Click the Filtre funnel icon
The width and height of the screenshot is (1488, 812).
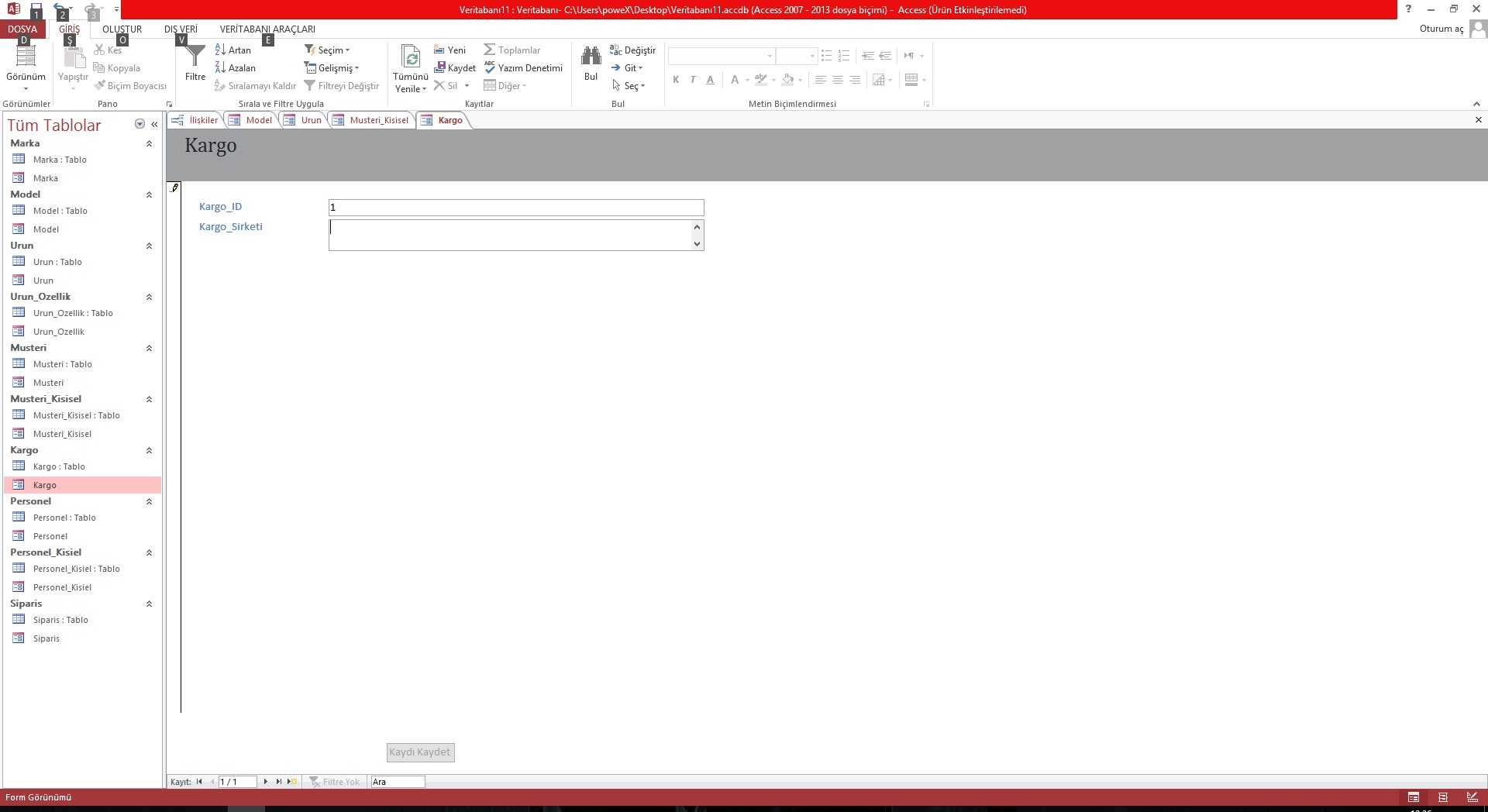tap(195, 57)
